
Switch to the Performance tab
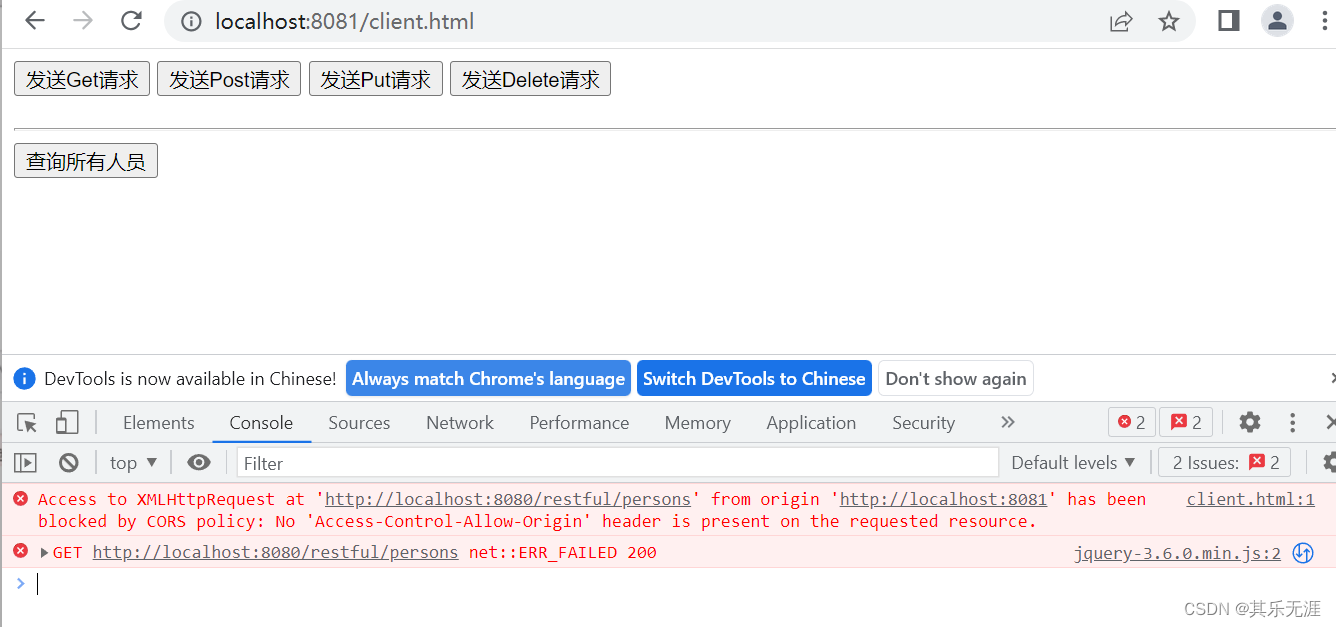coord(579,423)
